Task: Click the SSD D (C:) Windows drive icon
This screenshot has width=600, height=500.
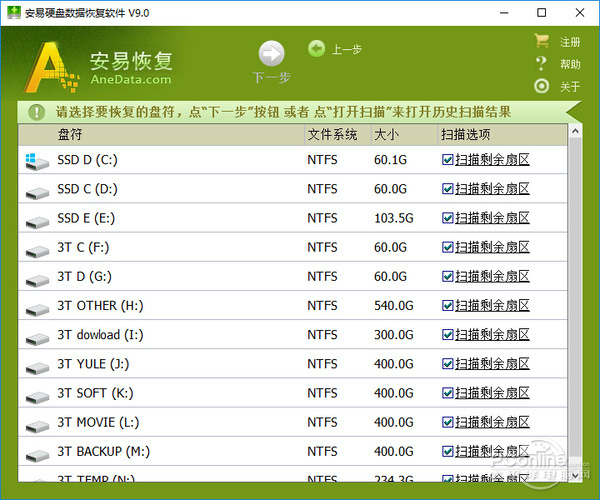Action: pyautogui.click(x=37, y=161)
